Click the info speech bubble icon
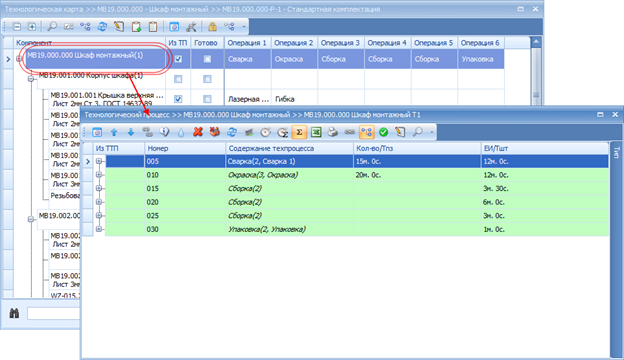Image resolution: width=624 pixels, height=360 pixels. click(164, 132)
